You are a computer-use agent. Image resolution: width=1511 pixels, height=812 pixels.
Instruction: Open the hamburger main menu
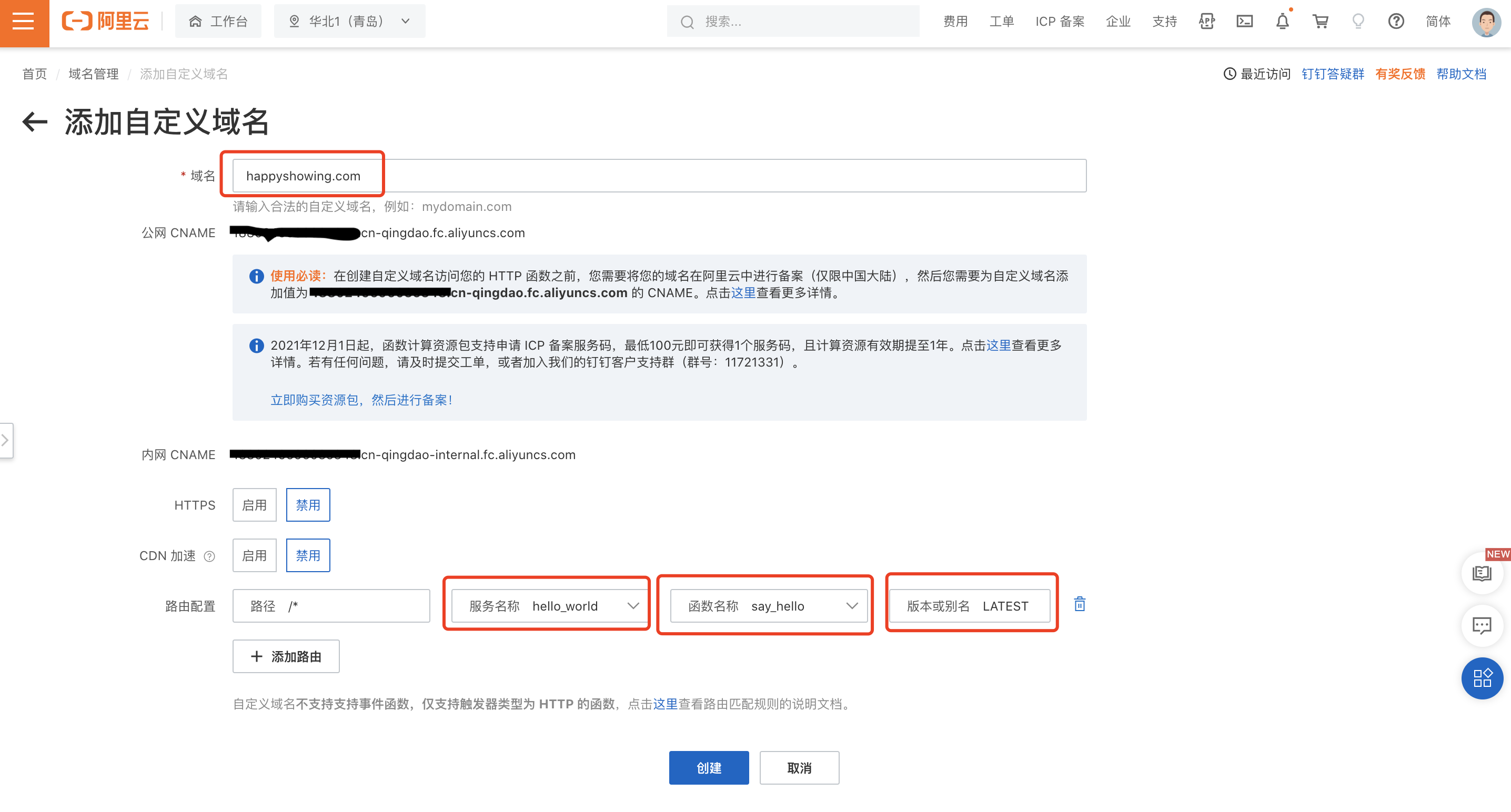(24, 22)
